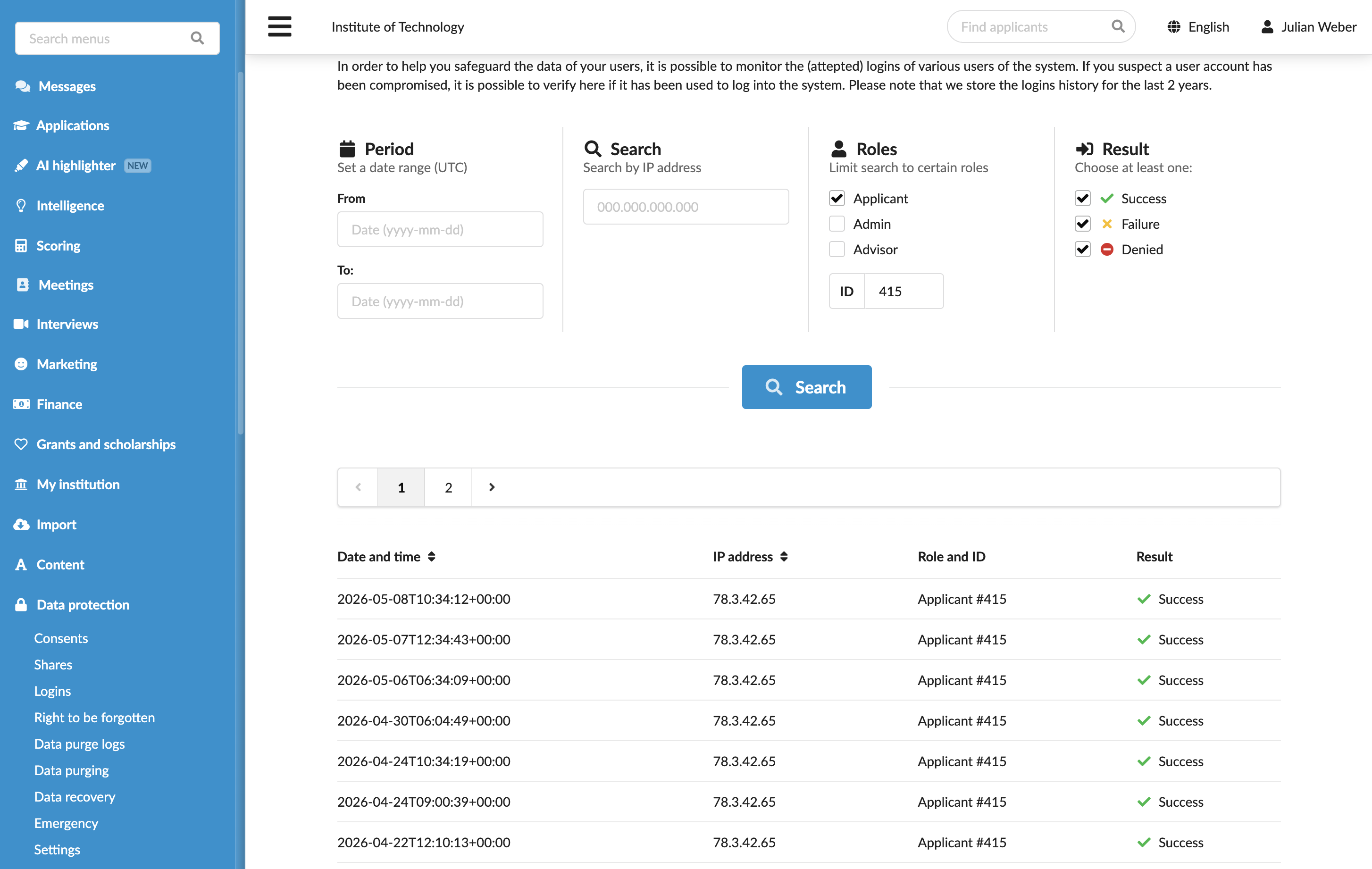Click Applicant #415 in 2026-05-07 row
Image resolution: width=1372 pixels, height=869 pixels.
point(962,639)
